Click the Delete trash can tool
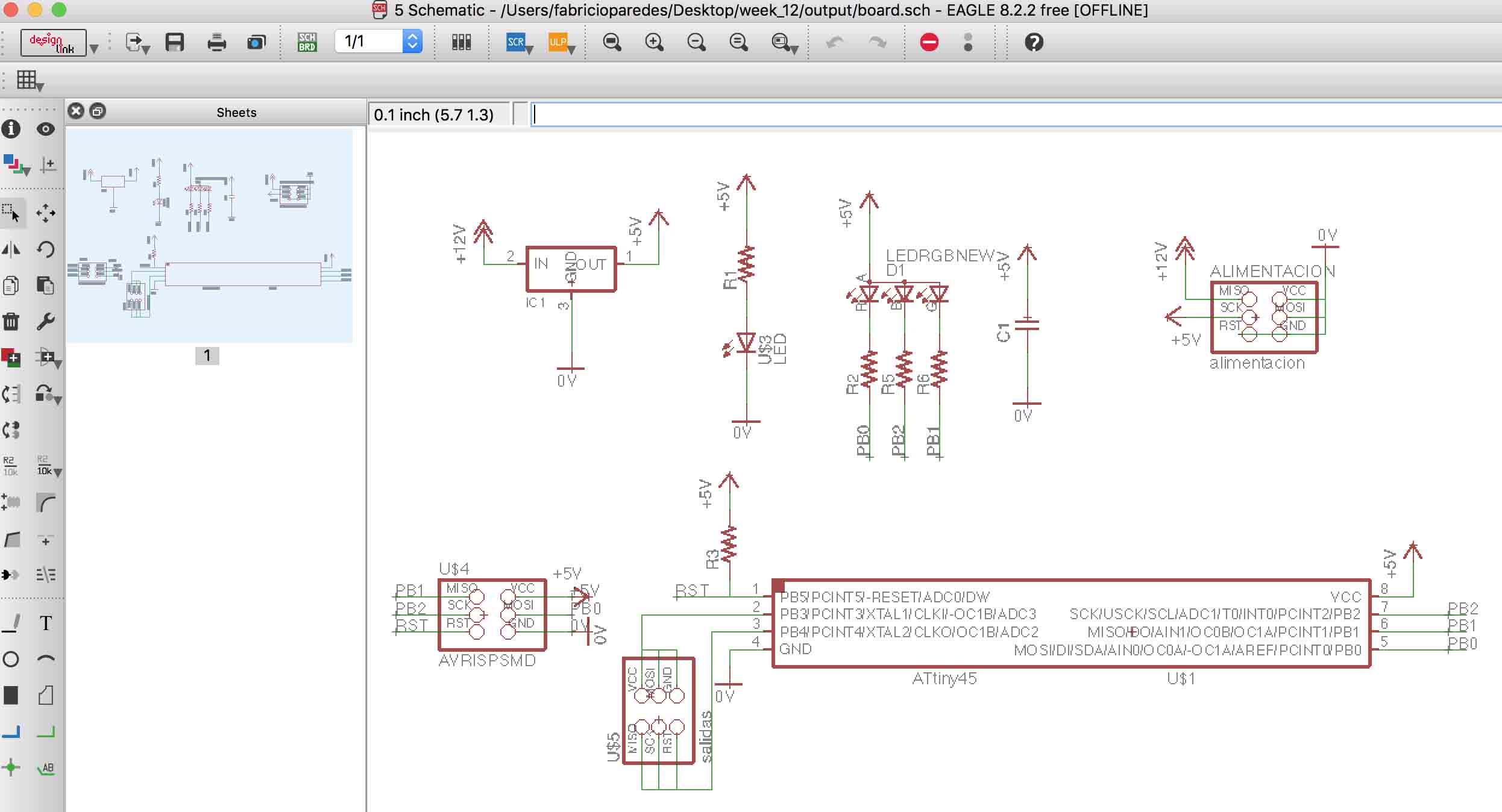The width and height of the screenshot is (1502, 812). click(x=11, y=322)
